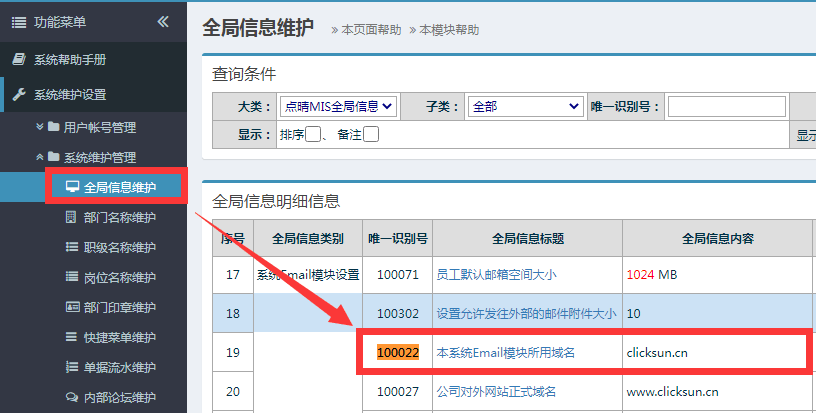816x413 pixels.
Task: Click the 系统维护设置 wrench icon
Action: click(x=19, y=95)
